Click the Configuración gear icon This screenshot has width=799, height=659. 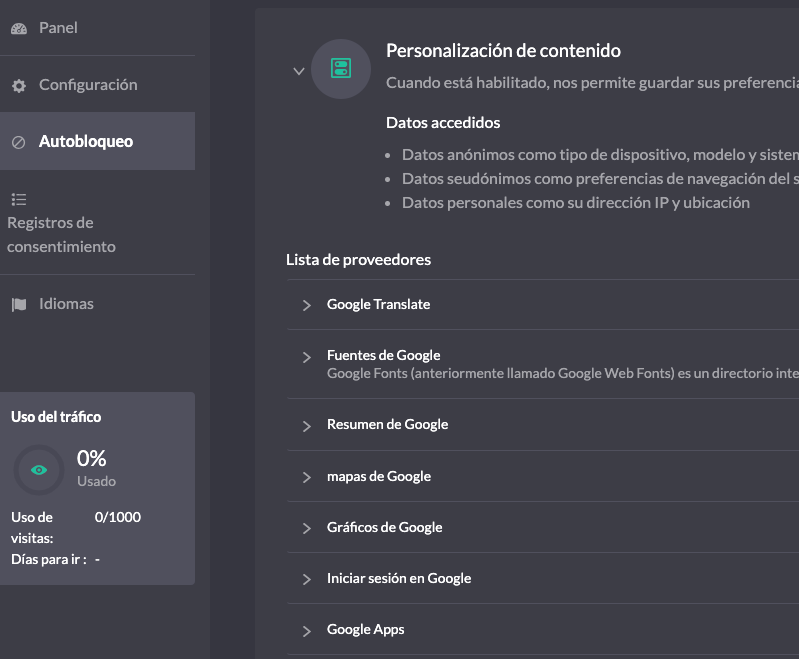click(x=19, y=86)
